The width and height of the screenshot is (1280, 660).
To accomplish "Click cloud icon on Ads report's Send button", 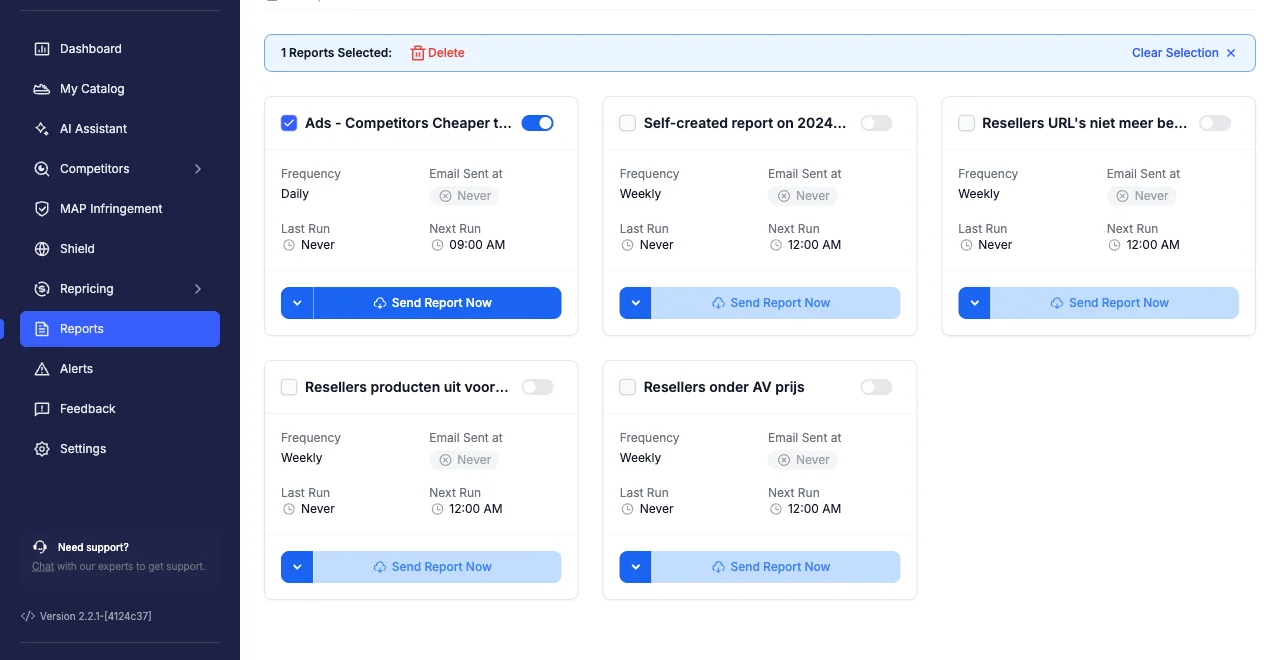I will click(380, 303).
